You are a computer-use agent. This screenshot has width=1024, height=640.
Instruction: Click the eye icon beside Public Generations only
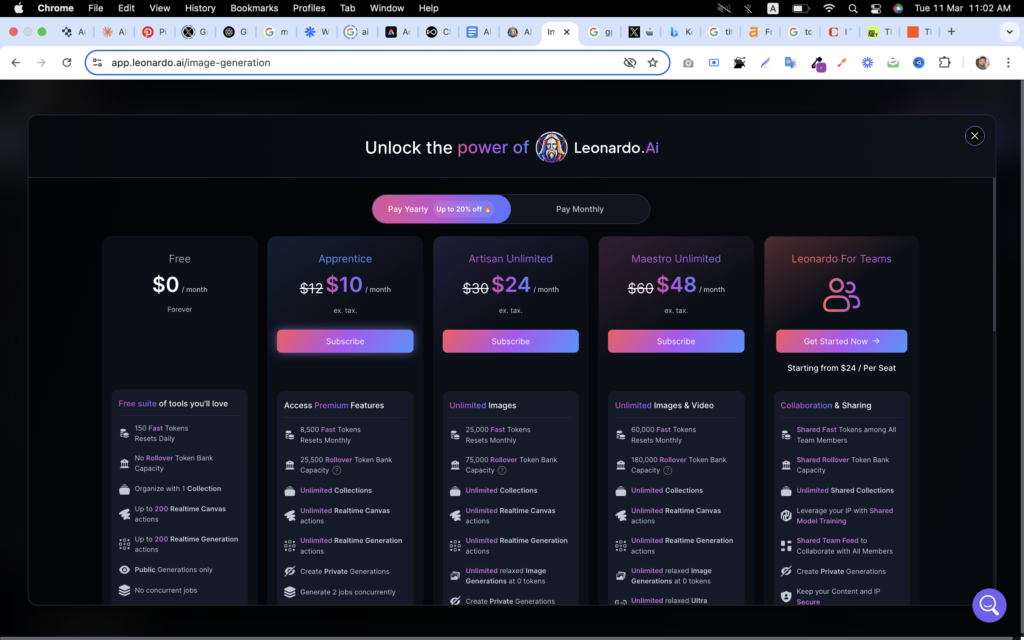124,569
